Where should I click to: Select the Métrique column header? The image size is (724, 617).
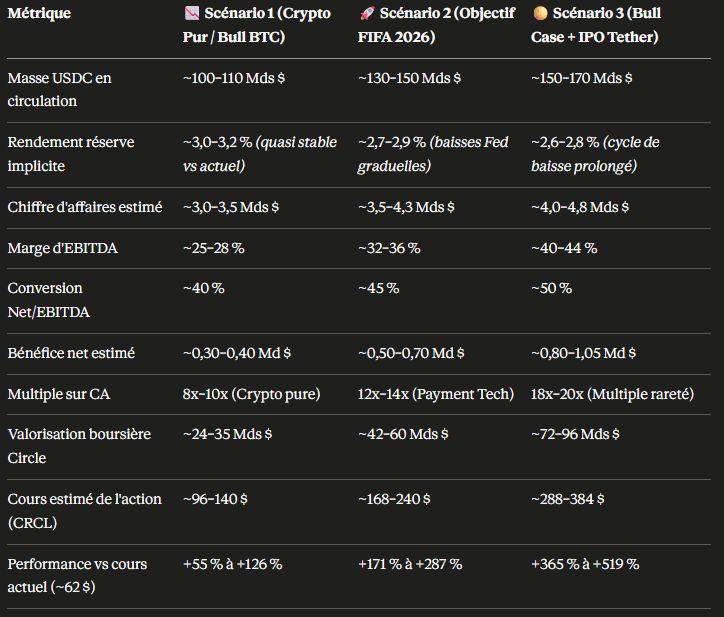(39, 13)
